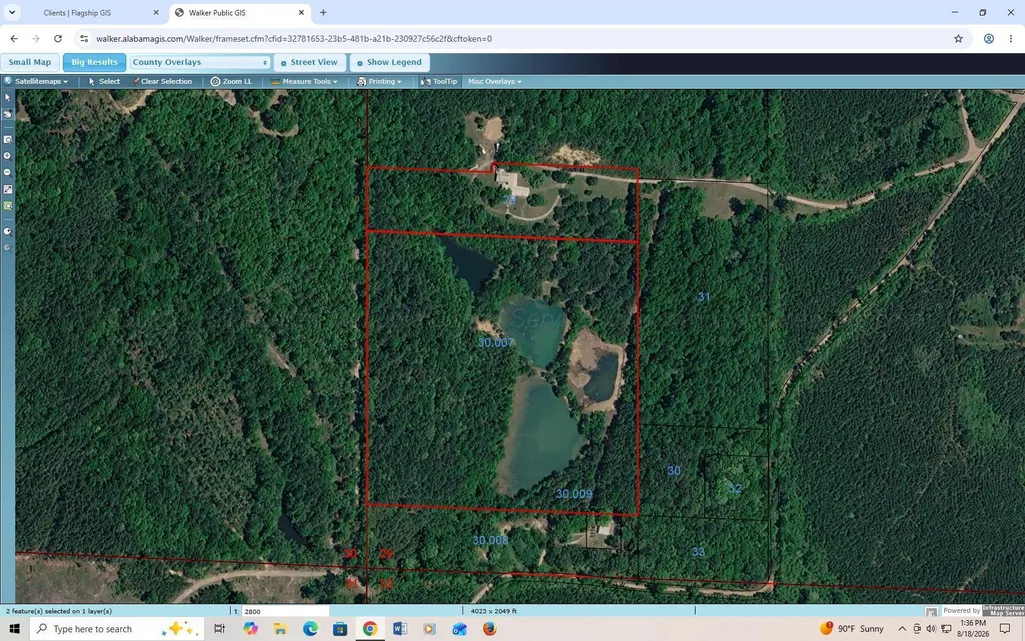Open the Misc Overlays menu

click(494, 82)
